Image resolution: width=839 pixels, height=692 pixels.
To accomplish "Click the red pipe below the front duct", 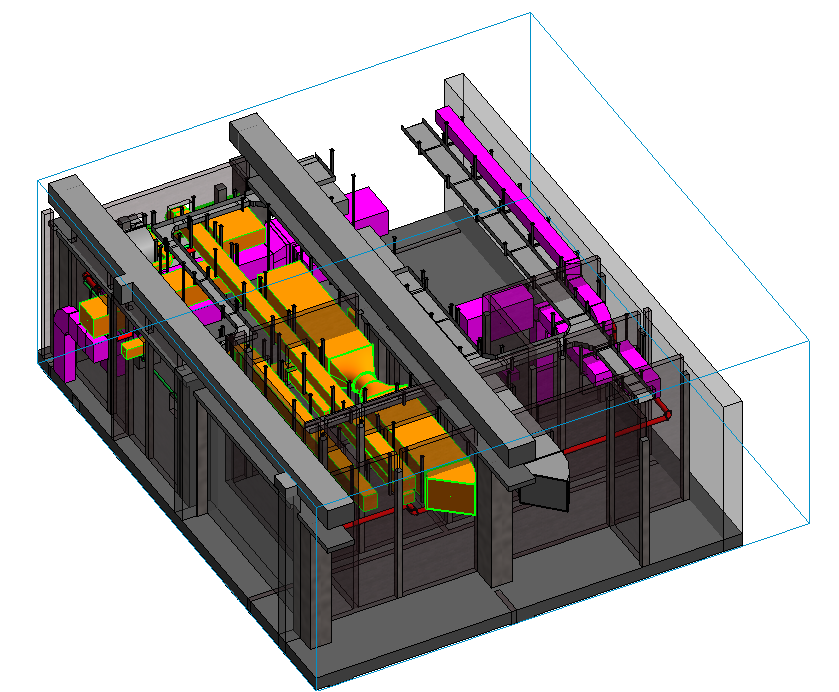I will (x=368, y=519).
